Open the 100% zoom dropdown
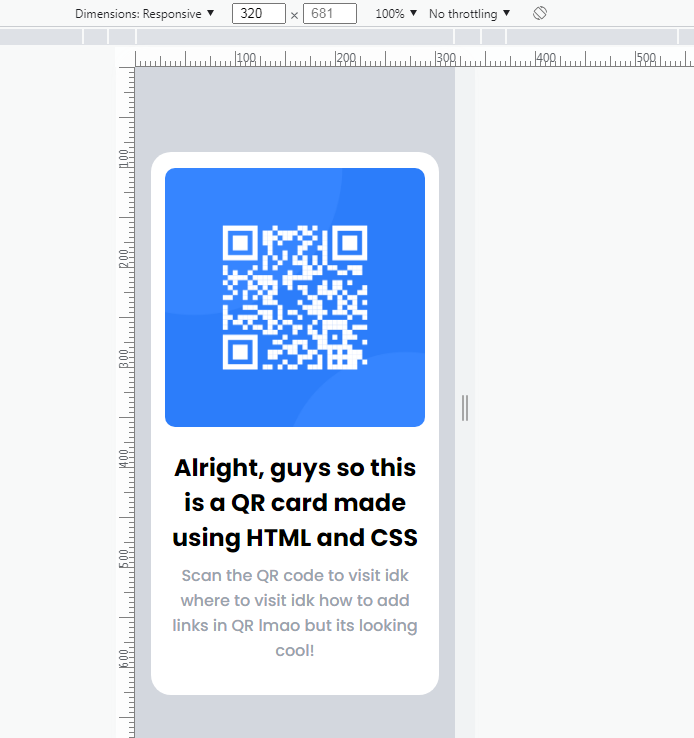The height and width of the screenshot is (738, 694). (396, 14)
